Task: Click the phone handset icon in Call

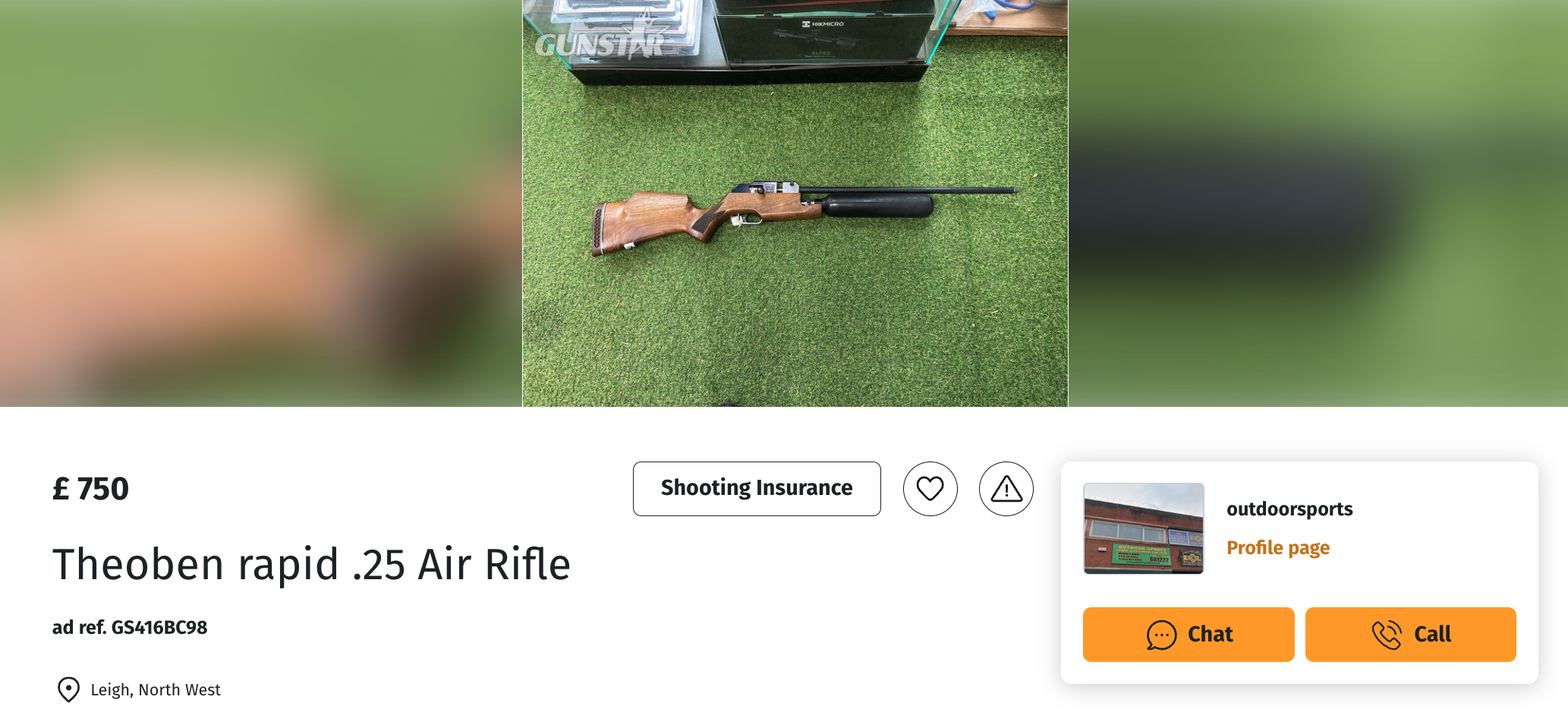Action: [x=1387, y=635]
